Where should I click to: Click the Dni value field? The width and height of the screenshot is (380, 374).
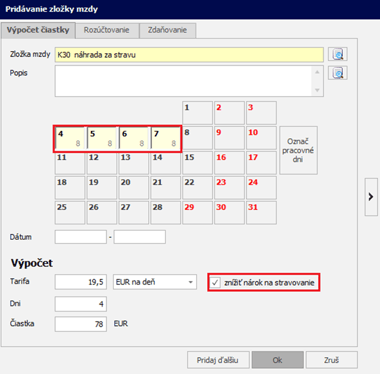coord(81,304)
